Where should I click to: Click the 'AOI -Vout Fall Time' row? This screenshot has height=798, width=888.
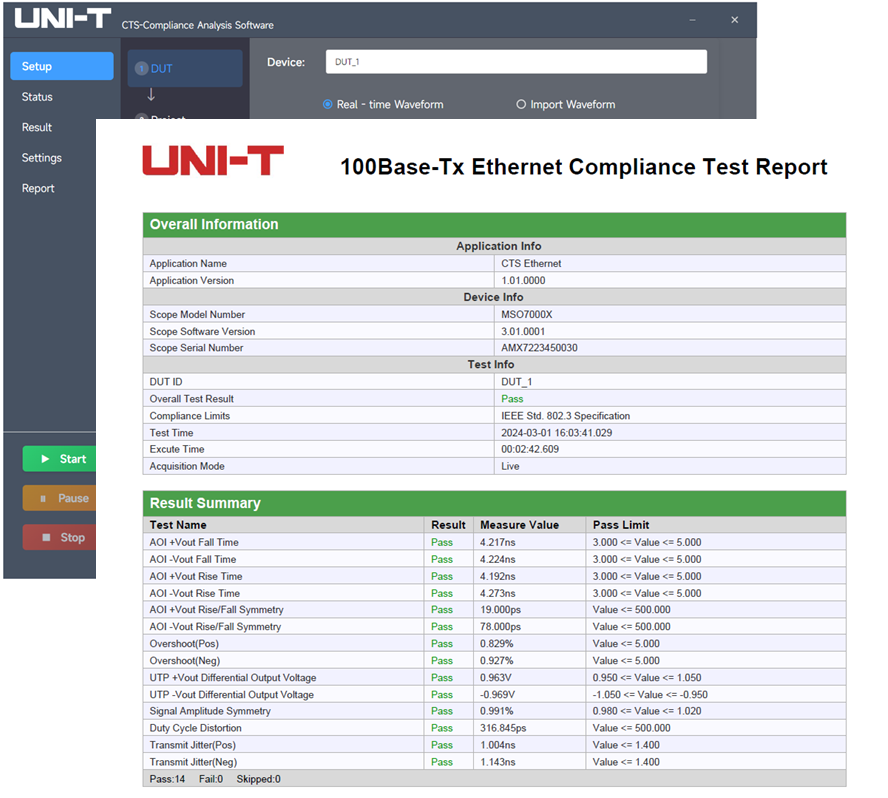(494, 559)
